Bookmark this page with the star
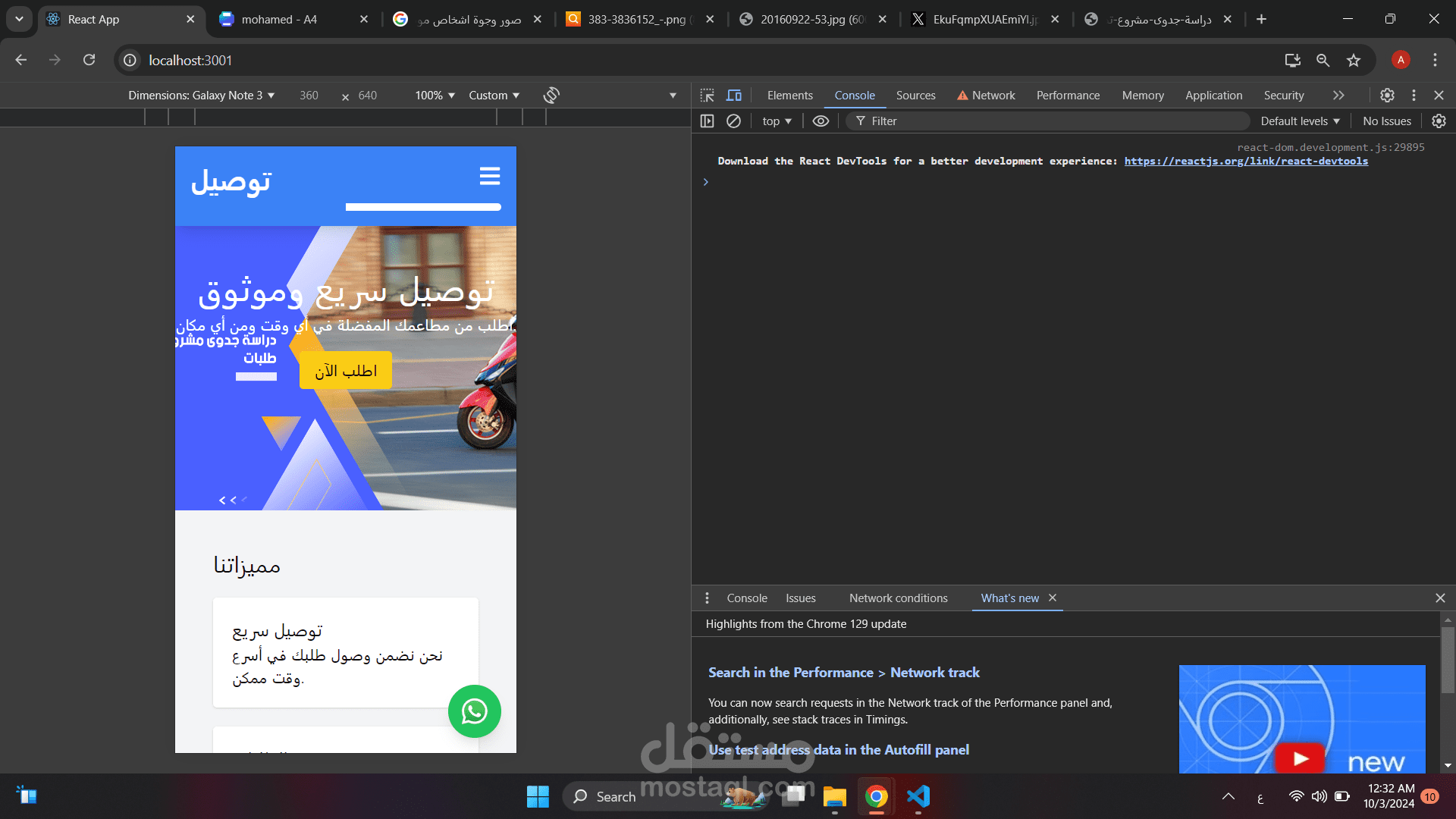1456x819 pixels. (1354, 60)
